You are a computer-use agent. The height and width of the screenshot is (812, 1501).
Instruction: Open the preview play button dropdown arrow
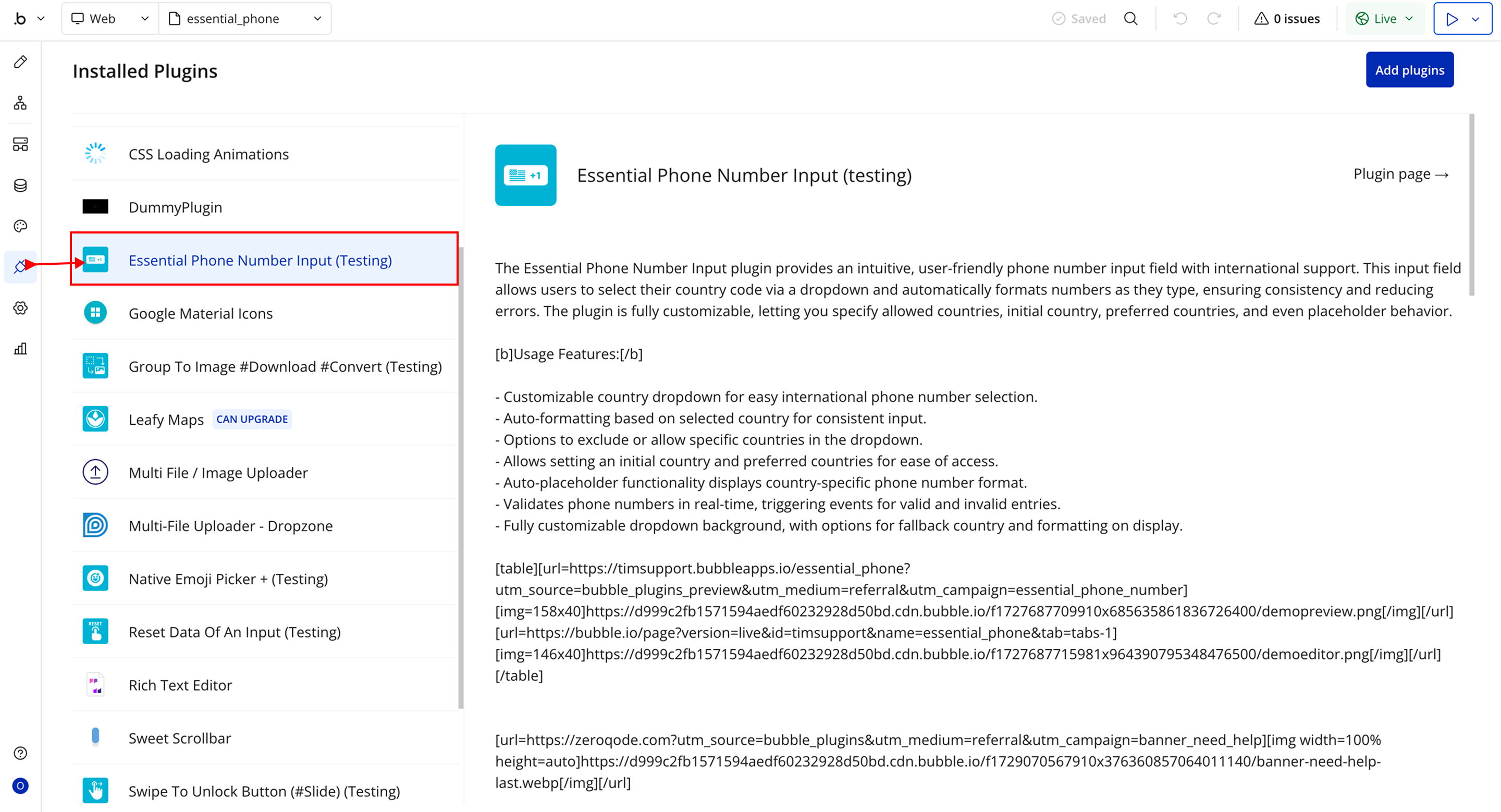(x=1475, y=19)
